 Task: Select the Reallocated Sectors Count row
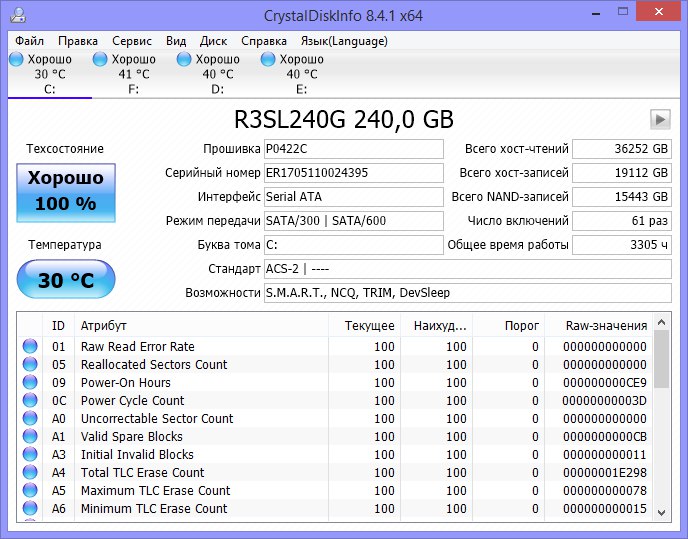tap(335, 364)
